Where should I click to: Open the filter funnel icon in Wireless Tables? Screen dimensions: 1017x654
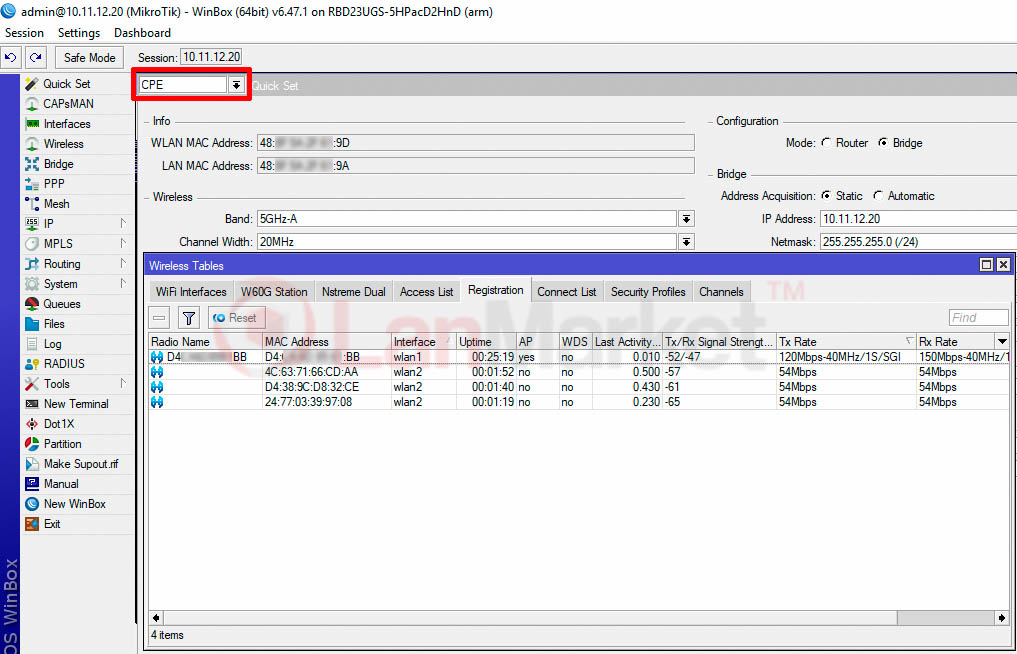(x=188, y=318)
